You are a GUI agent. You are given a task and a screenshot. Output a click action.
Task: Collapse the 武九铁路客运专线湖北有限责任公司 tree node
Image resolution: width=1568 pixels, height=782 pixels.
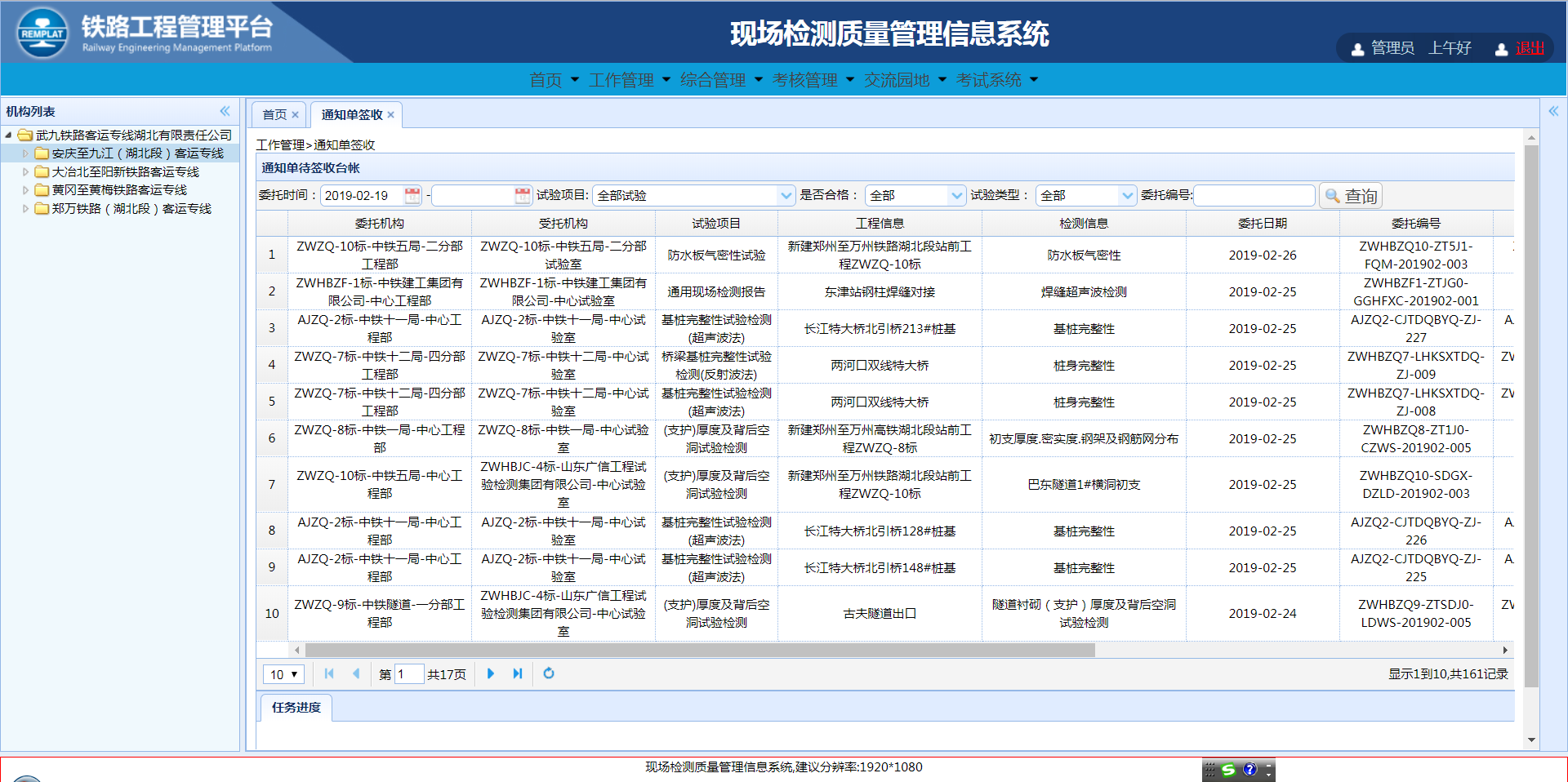[8, 135]
